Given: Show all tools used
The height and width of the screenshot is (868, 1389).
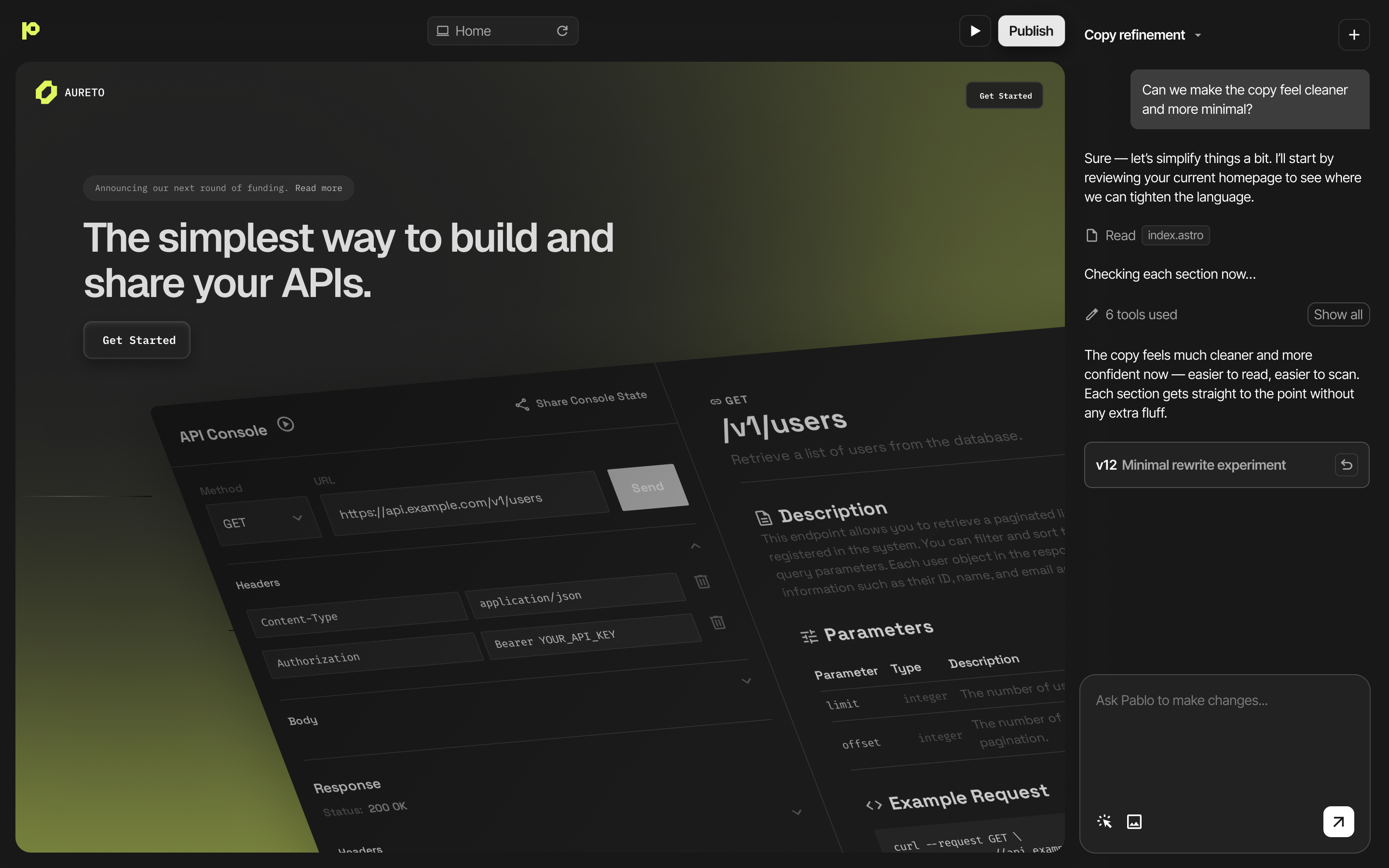Looking at the screenshot, I should [x=1337, y=314].
